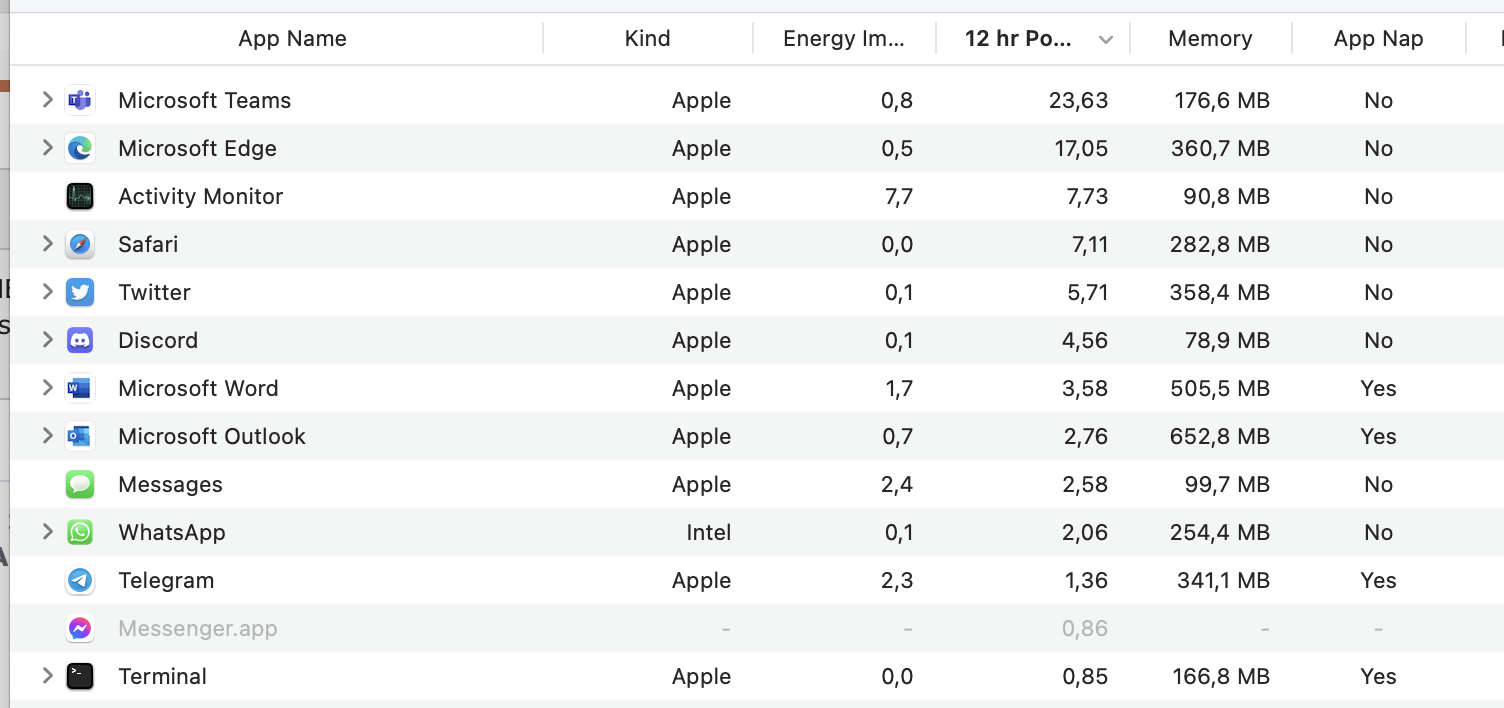This screenshot has width=1504, height=708.
Task: Expand the Microsoft Word disclosure arrow
Action: 47,387
